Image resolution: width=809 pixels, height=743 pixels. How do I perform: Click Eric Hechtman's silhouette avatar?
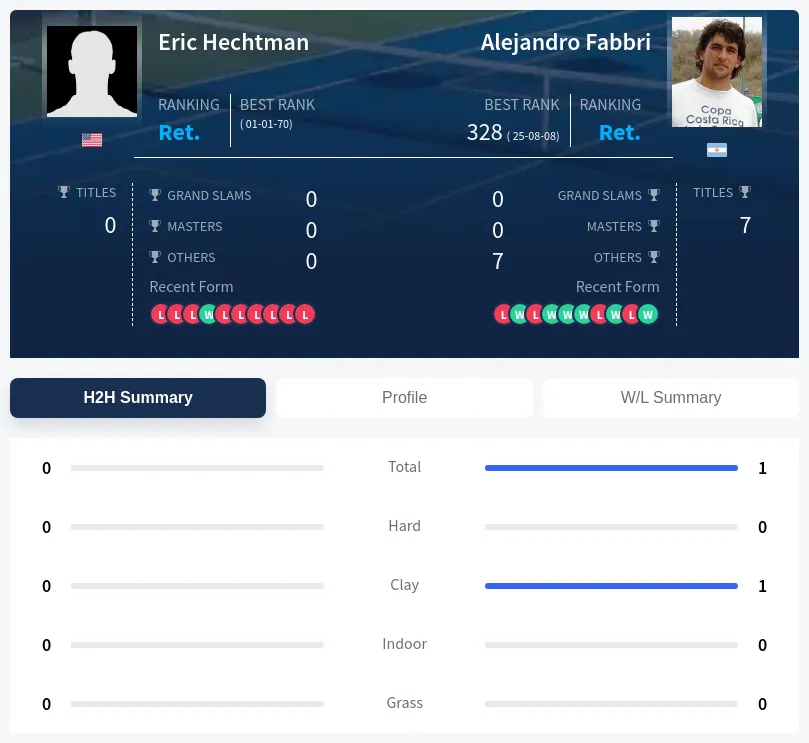tap(92, 71)
